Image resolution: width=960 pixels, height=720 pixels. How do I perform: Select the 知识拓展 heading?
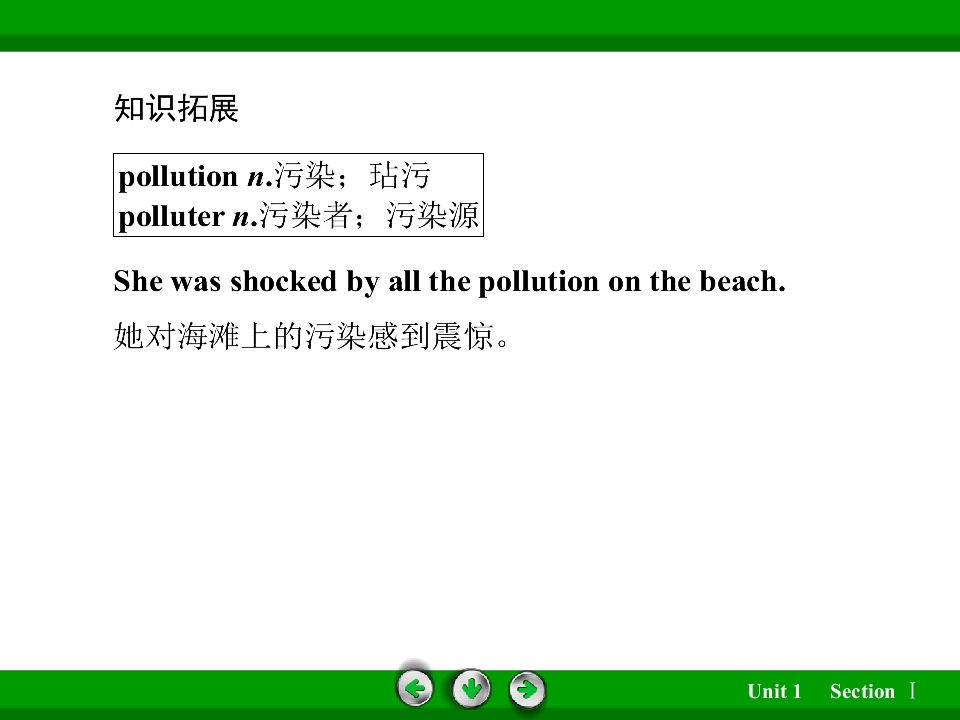point(176,108)
